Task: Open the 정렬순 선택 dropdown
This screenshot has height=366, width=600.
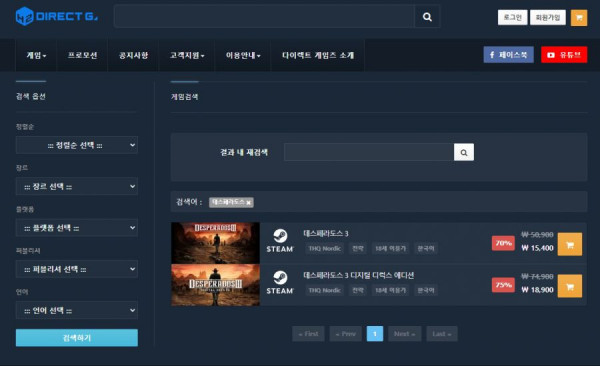Action: [x=77, y=145]
